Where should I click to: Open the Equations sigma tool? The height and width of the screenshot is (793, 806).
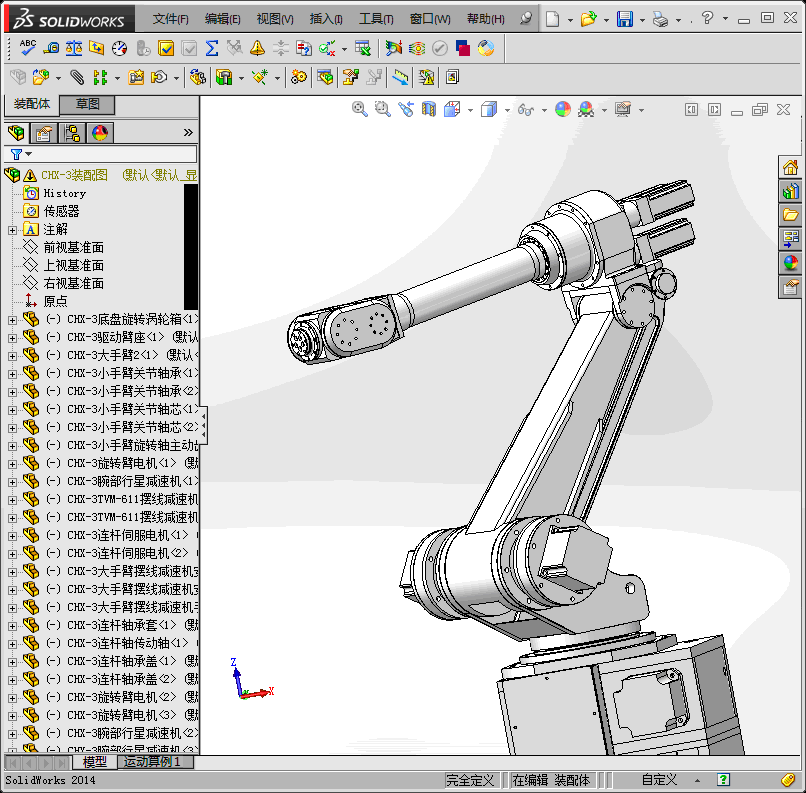coord(212,48)
